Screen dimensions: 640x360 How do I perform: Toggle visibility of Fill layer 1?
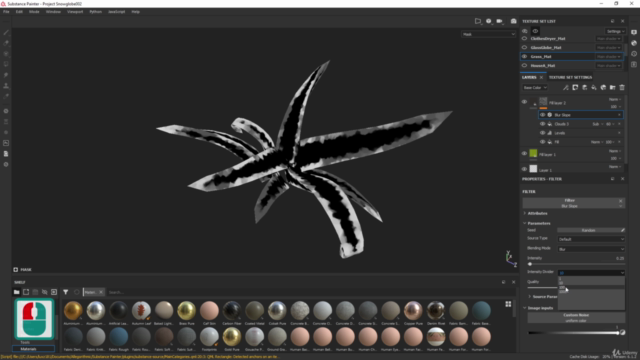(x=524, y=154)
